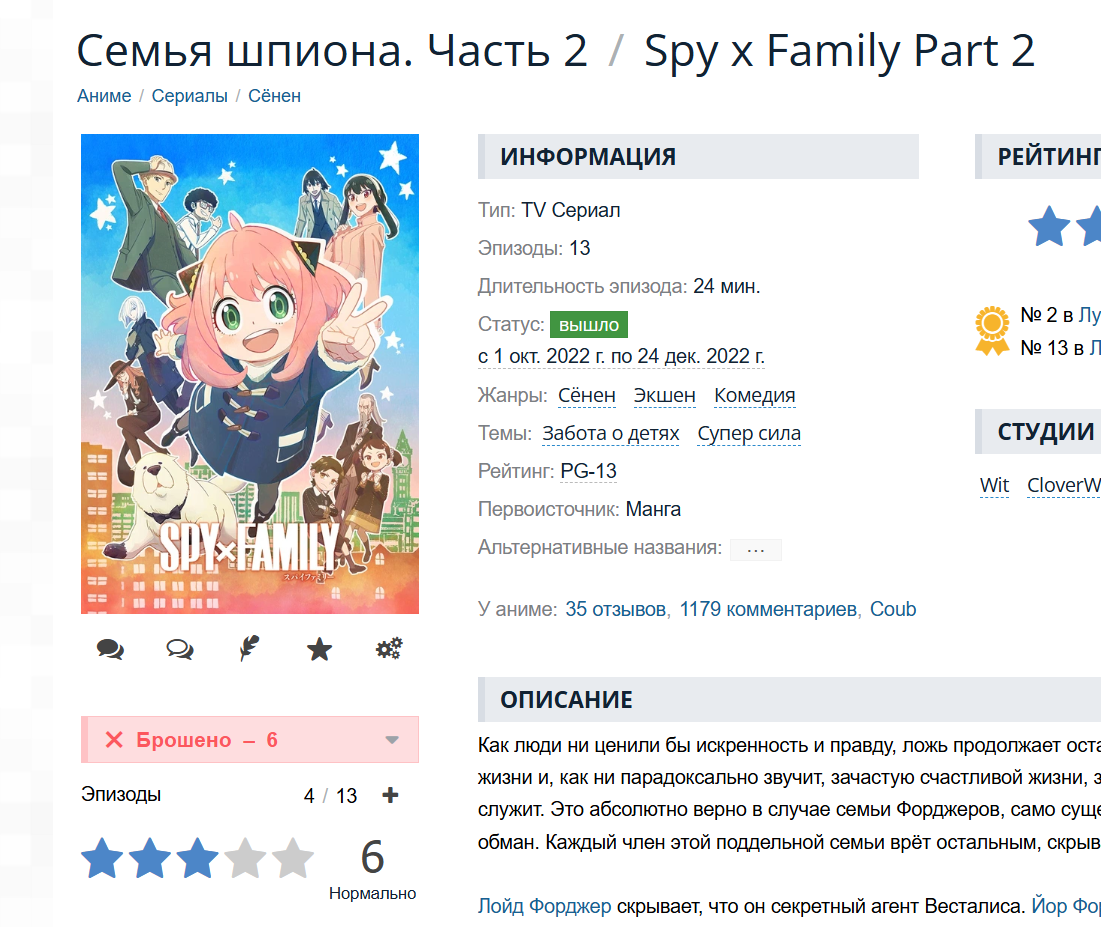Click the filled speech bubbles comment icon

click(110, 650)
